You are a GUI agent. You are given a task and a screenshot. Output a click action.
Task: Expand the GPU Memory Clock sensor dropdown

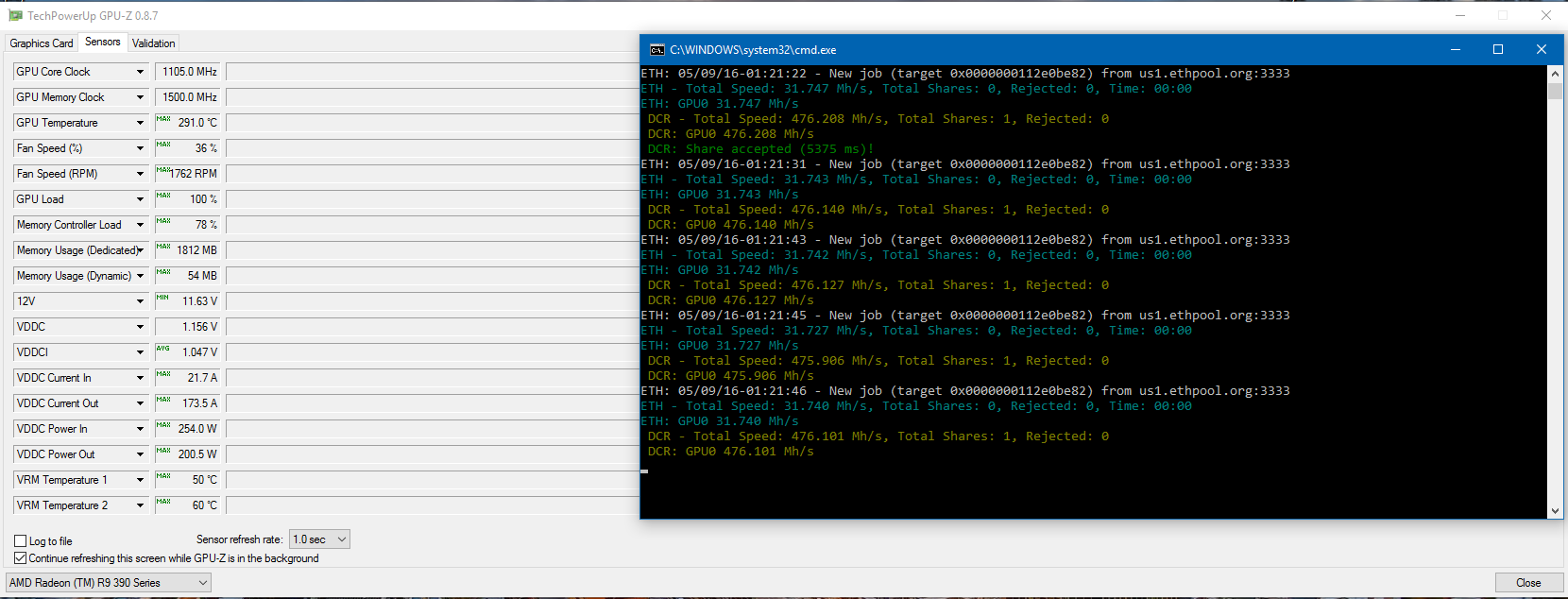coord(140,97)
